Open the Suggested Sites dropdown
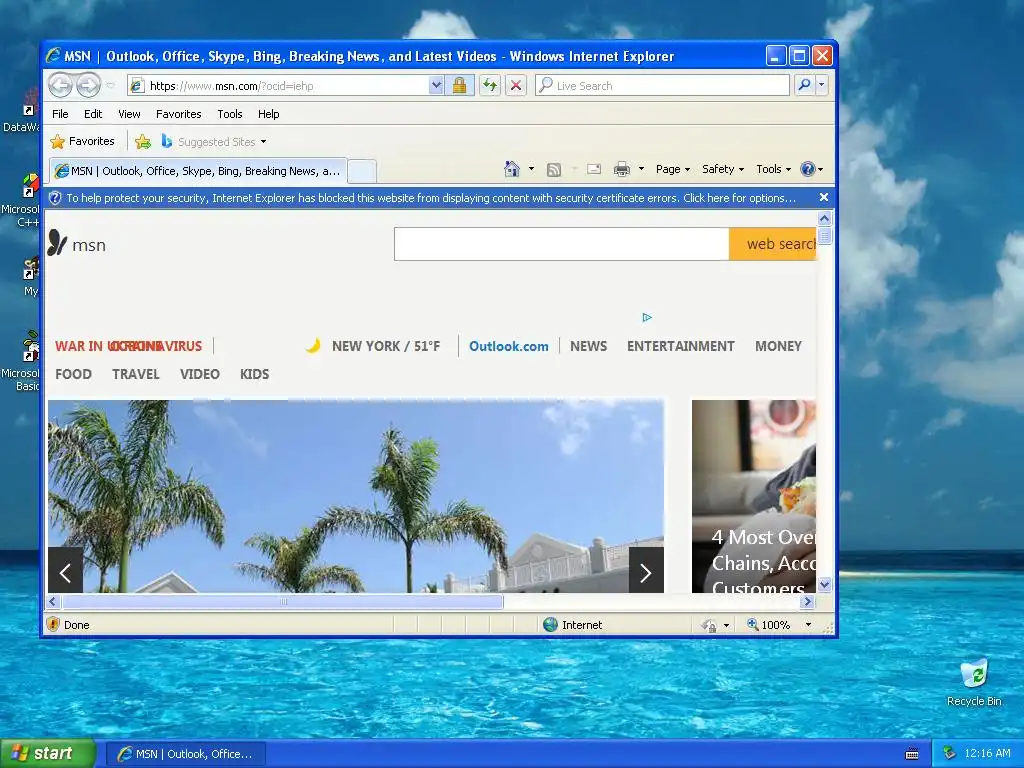 pyautogui.click(x=214, y=142)
